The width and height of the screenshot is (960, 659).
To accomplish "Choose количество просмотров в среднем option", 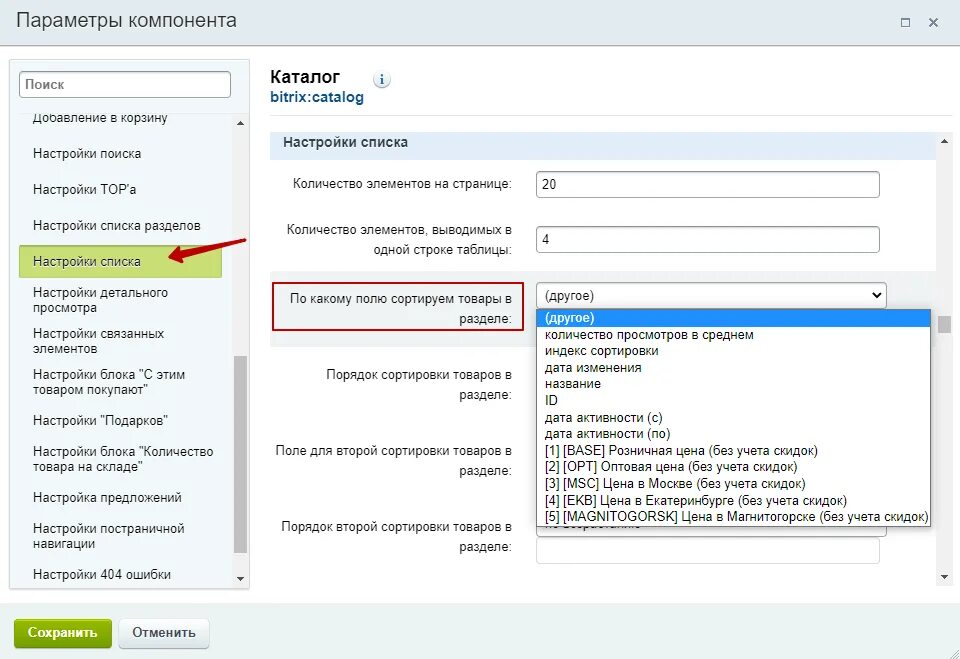I will coord(733,335).
